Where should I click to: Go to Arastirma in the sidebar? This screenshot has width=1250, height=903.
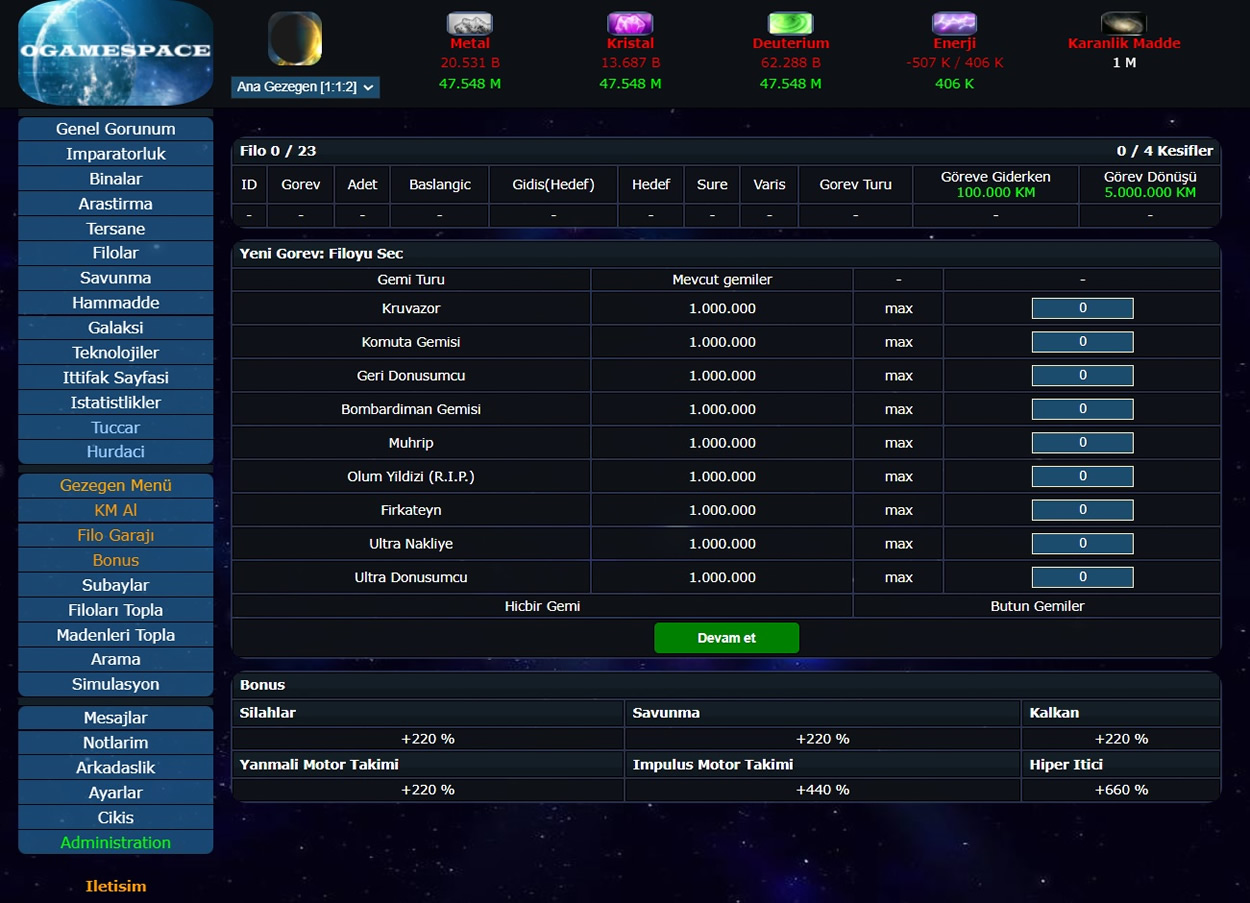(116, 204)
